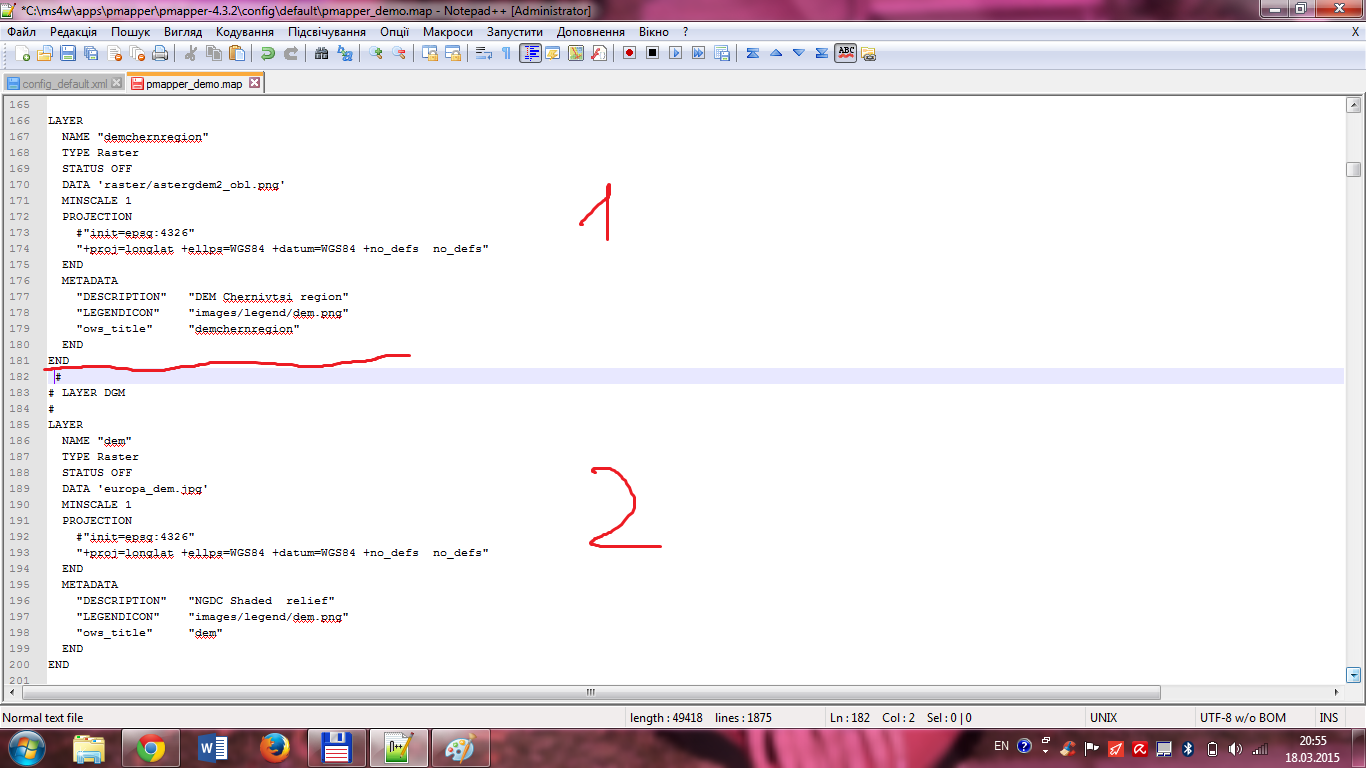
Task: Open Bluetooth options from the system tray
Action: click(1188, 750)
